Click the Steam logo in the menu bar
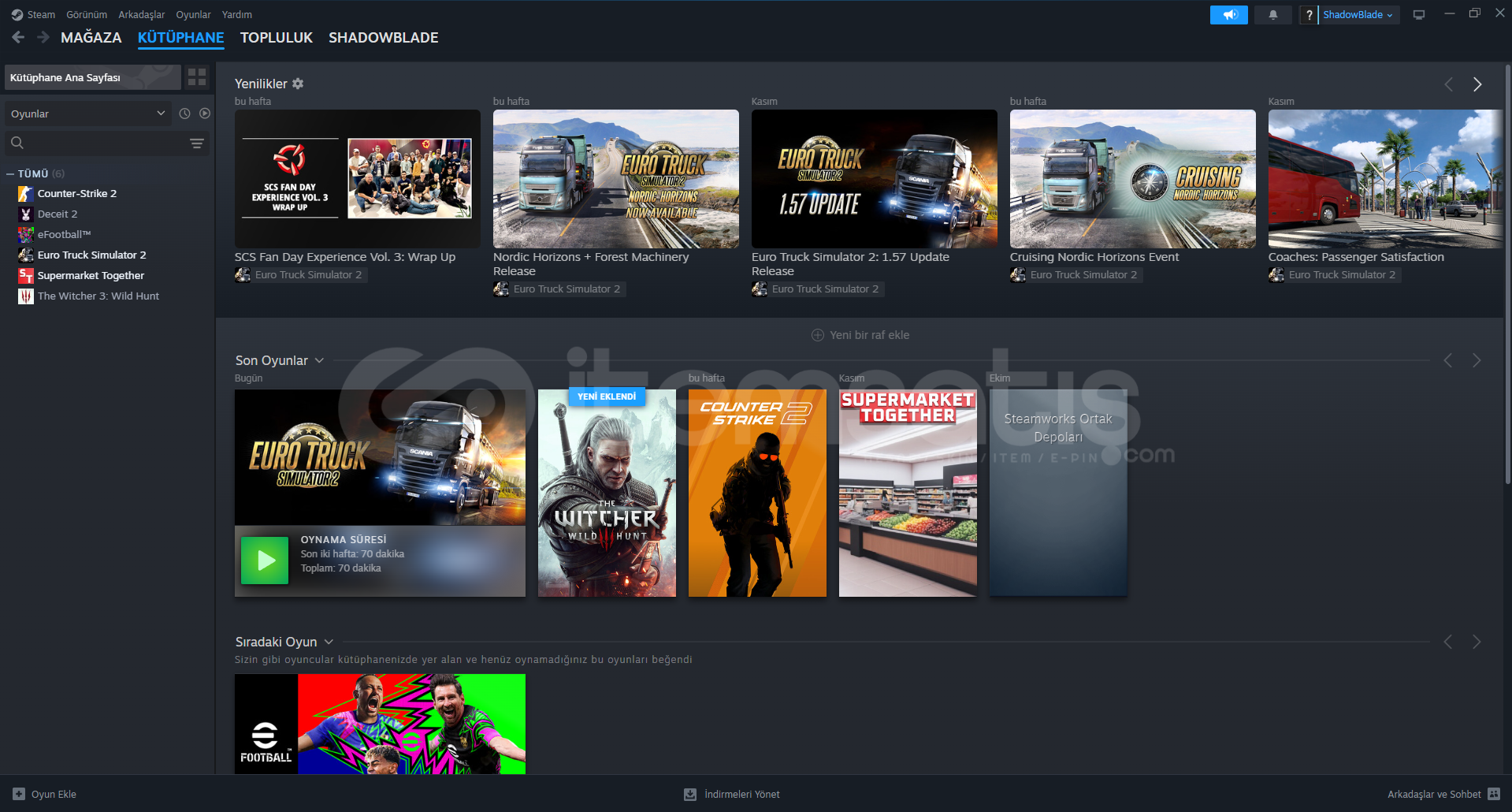The width and height of the screenshot is (1512, 812). coord(17,15)
